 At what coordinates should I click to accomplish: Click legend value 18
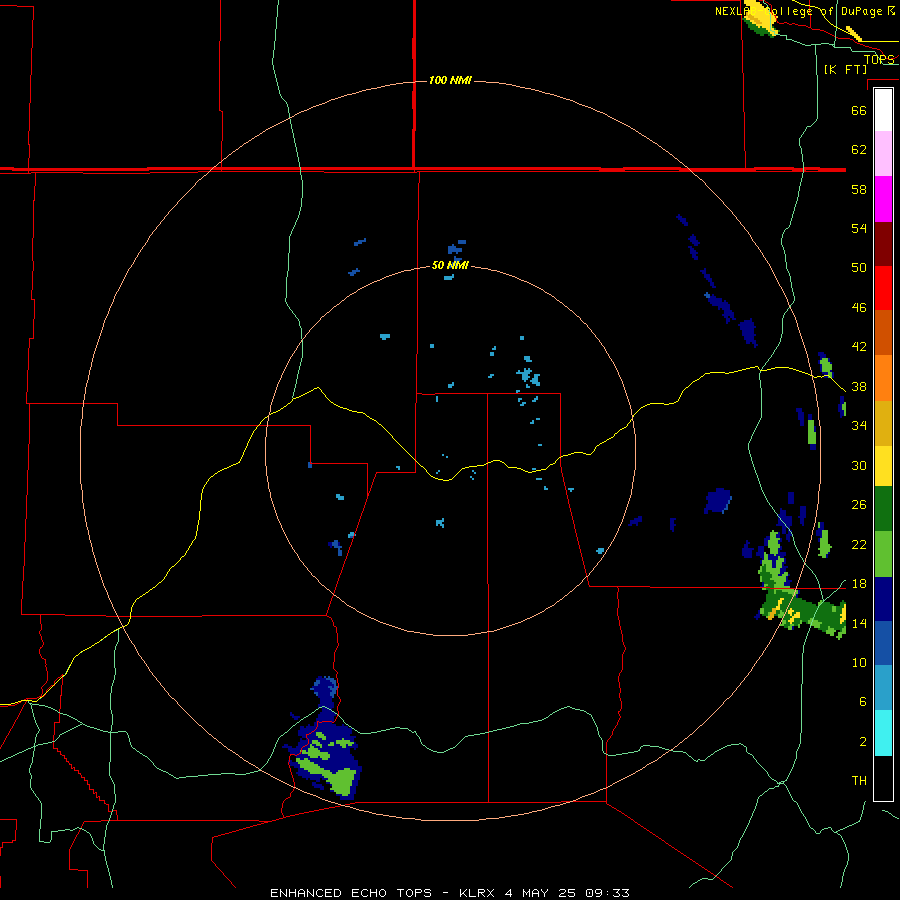859,584
